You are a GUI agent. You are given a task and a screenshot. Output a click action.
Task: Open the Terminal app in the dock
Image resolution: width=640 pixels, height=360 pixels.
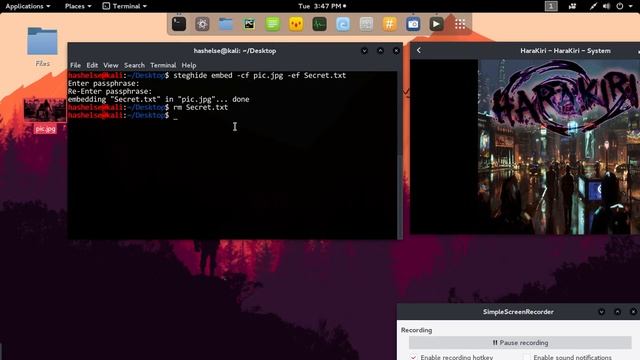(179, 24)
